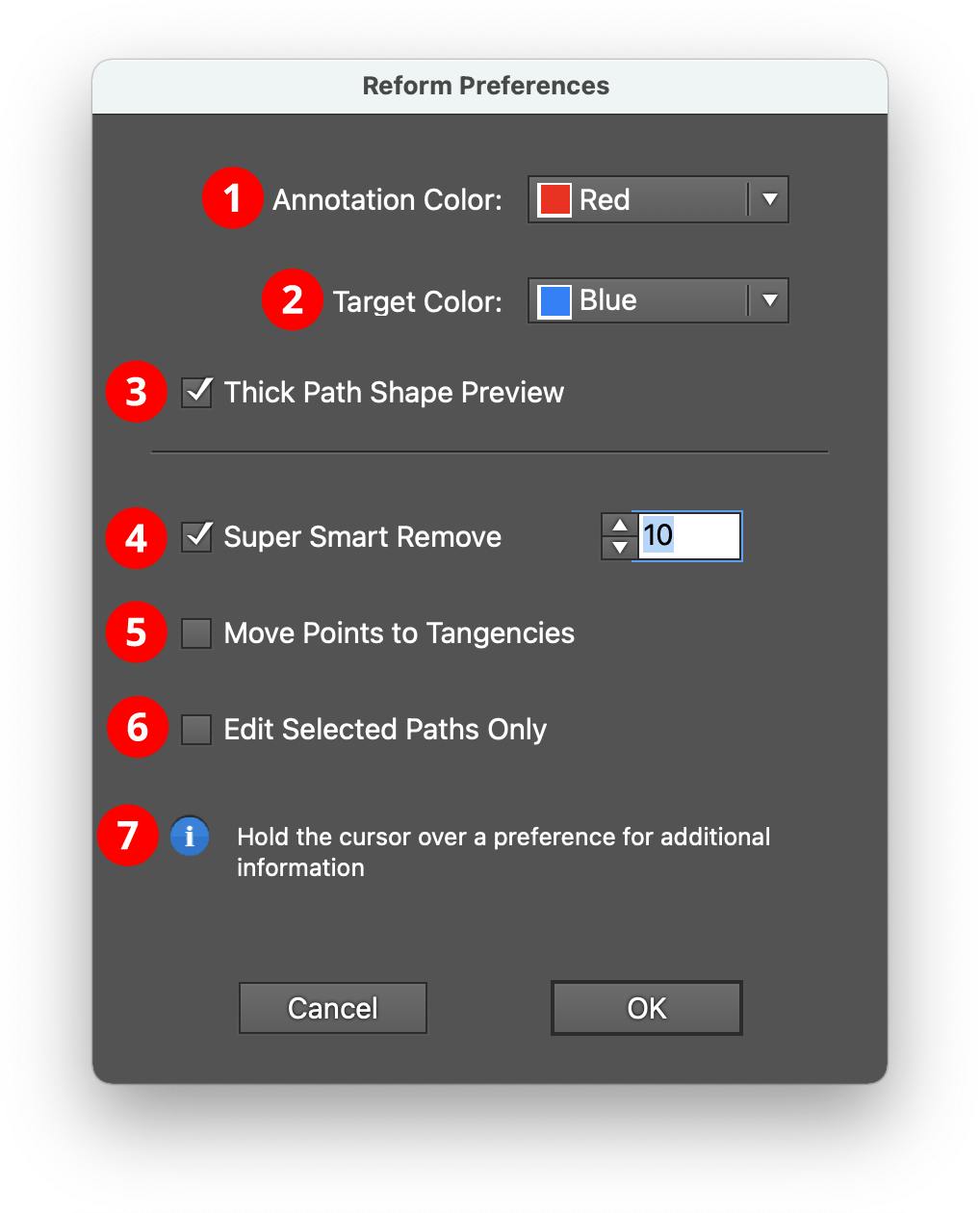Click the red badge numbered 3
The image size is (980, 1213).
click(x=135, y=392)
